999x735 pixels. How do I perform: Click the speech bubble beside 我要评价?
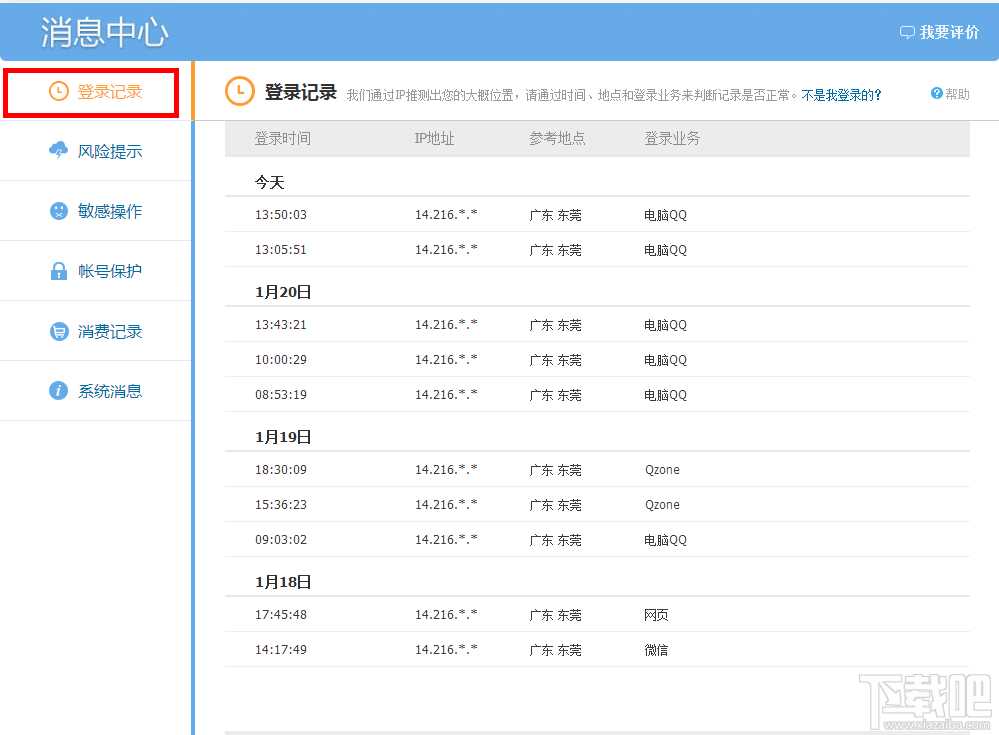906,31
